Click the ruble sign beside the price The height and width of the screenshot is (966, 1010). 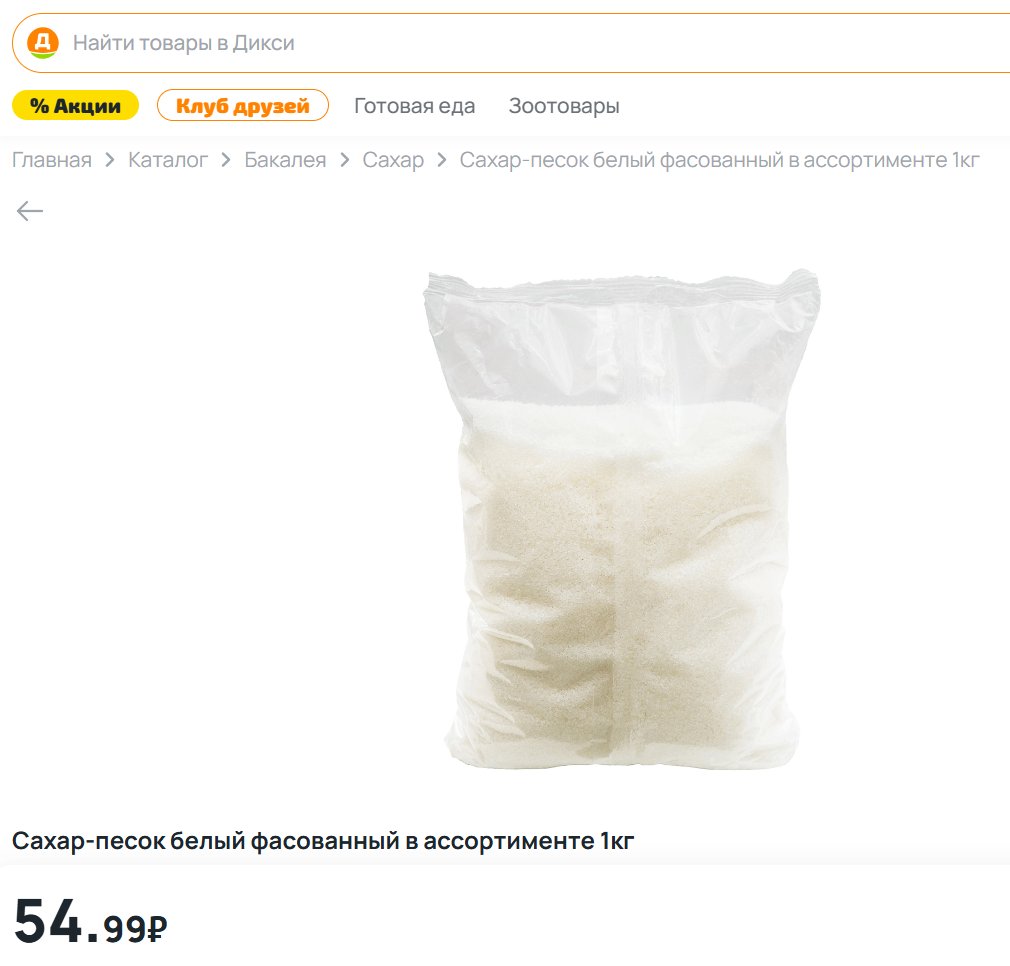157,930
